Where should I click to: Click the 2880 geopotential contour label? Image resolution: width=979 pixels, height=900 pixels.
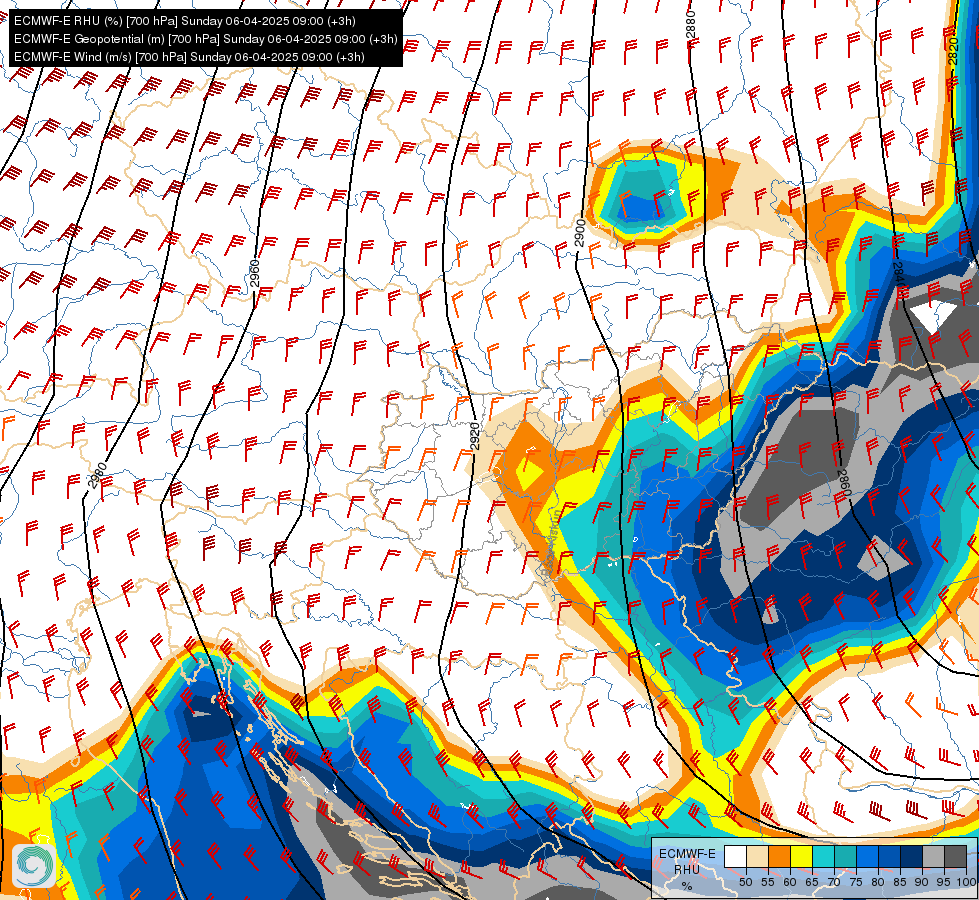pos(691,25)
